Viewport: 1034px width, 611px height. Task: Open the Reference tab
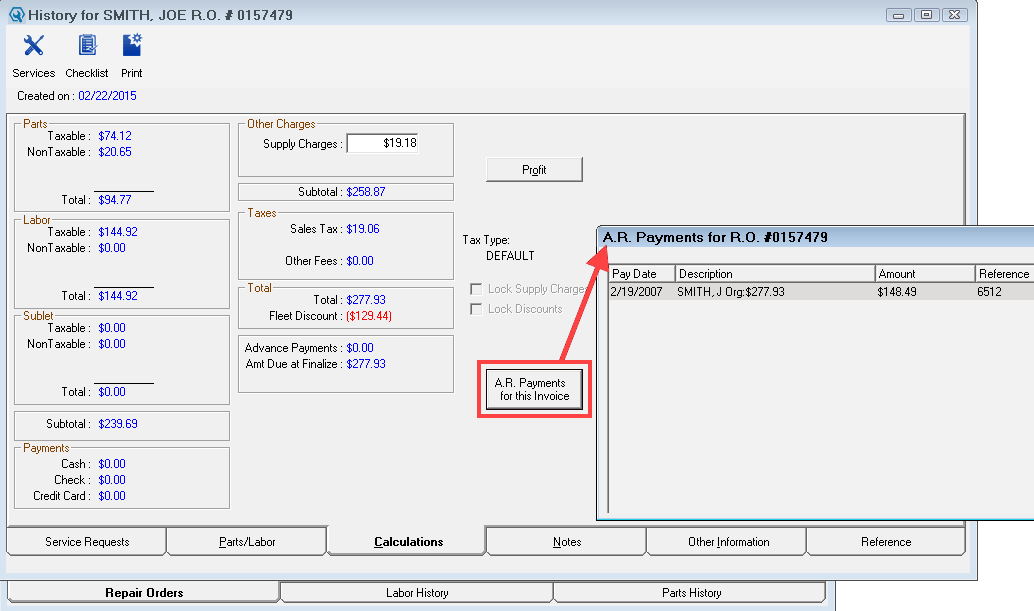(x=886, y=542)
